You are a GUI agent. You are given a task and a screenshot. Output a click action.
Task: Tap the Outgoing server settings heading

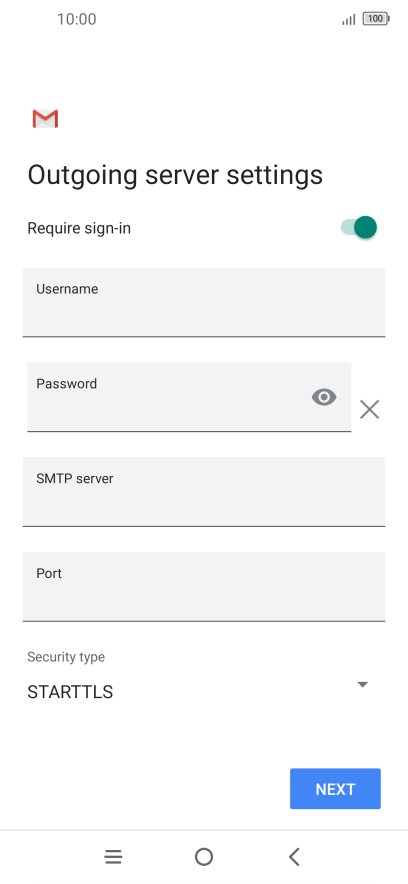[x=175, y=175]
